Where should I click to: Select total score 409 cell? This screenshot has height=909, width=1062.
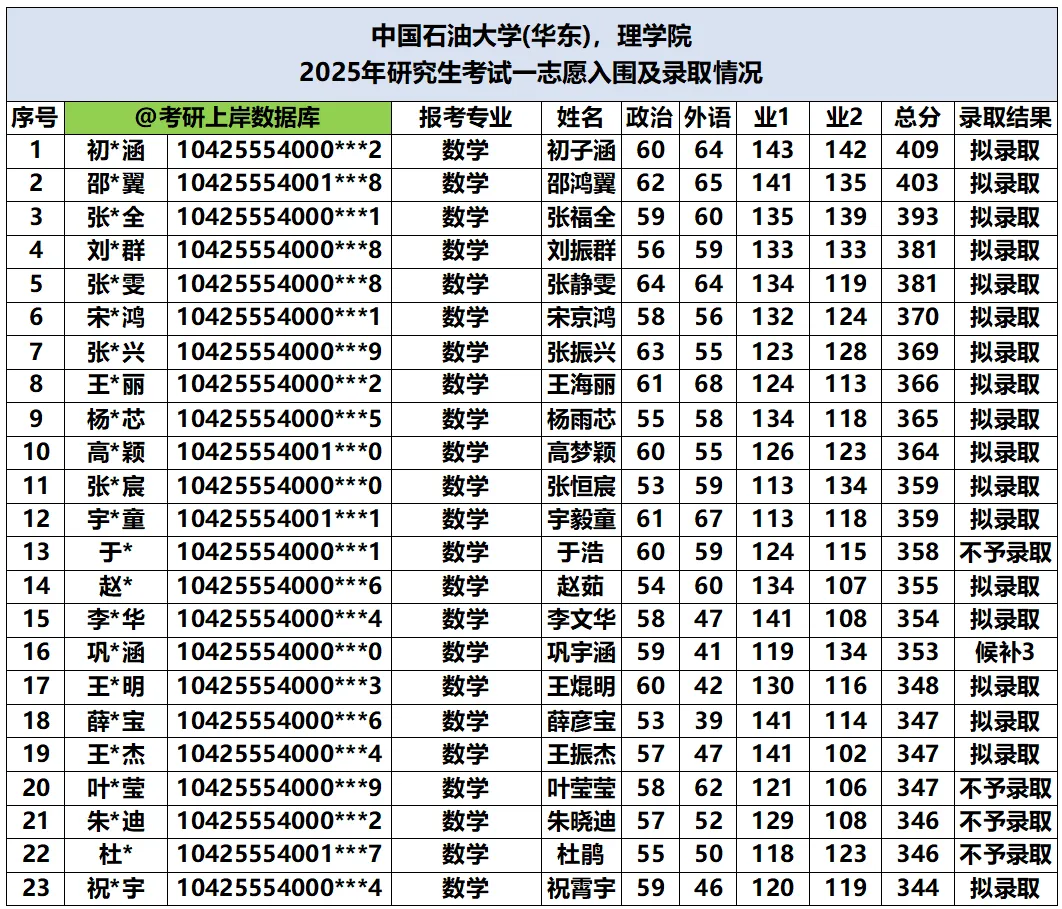pos(917,150)
